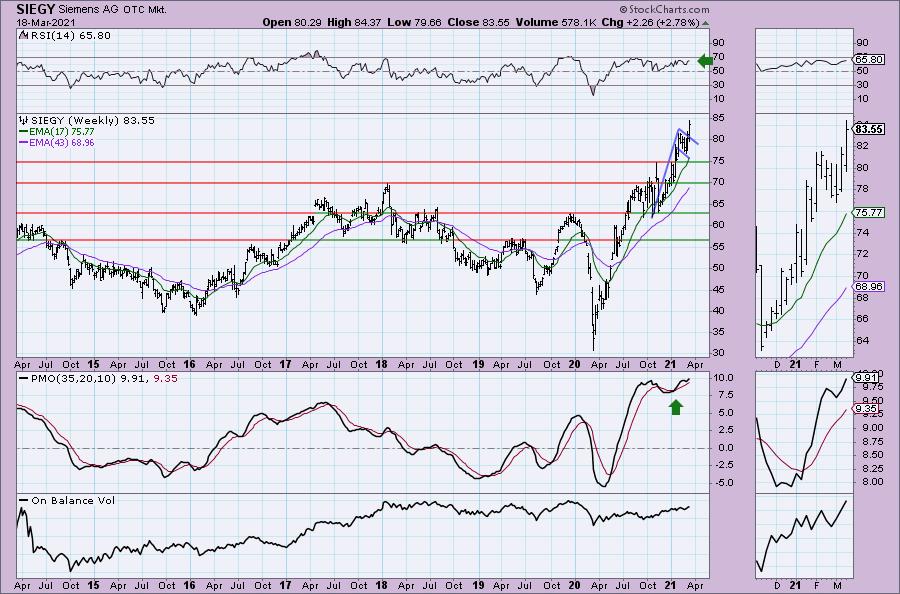Click the RSI line icon beside RSI(14)
The image size is (900, 594).
click(x=23, y=35)
